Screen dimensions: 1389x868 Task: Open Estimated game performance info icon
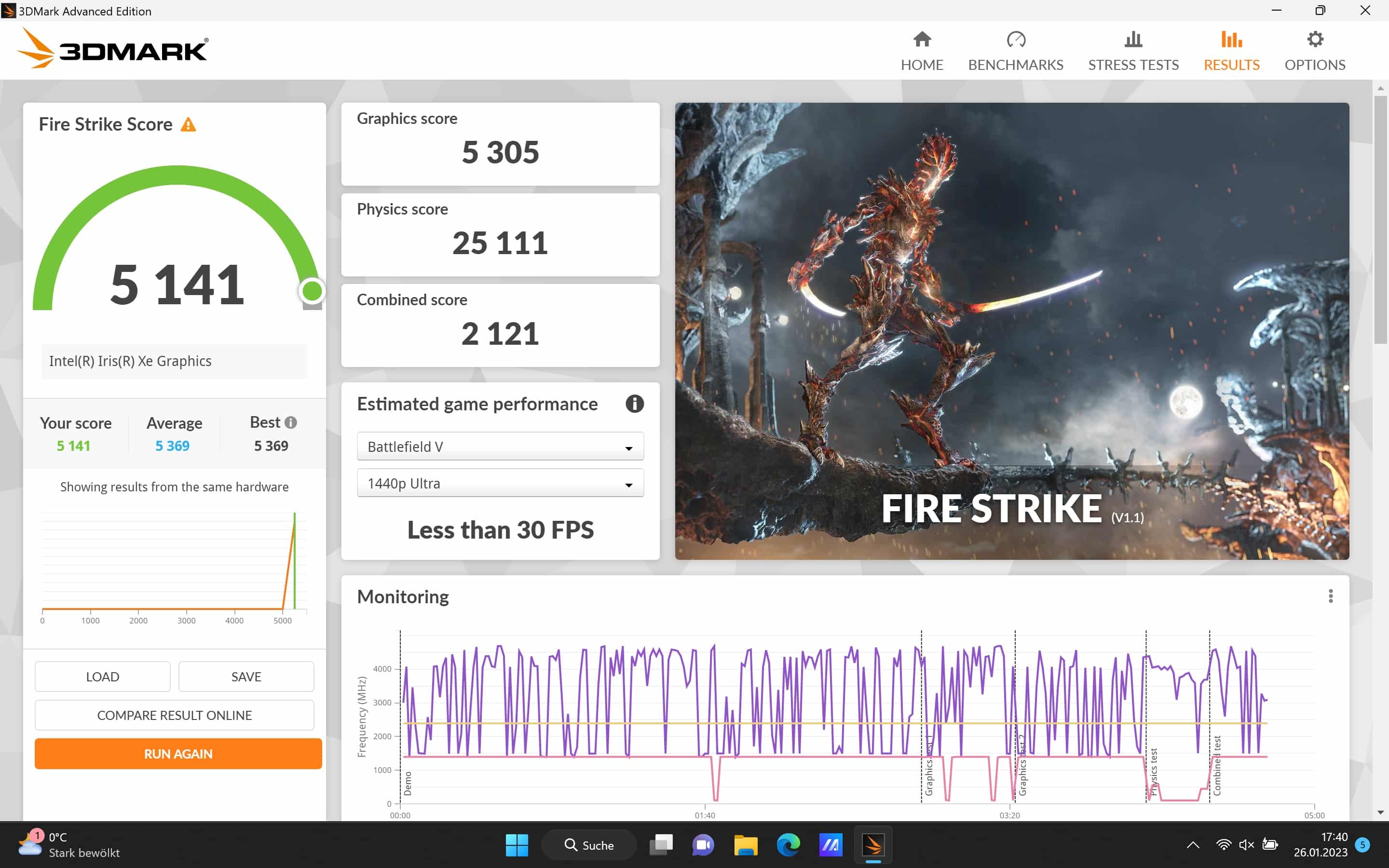(634, 404)
